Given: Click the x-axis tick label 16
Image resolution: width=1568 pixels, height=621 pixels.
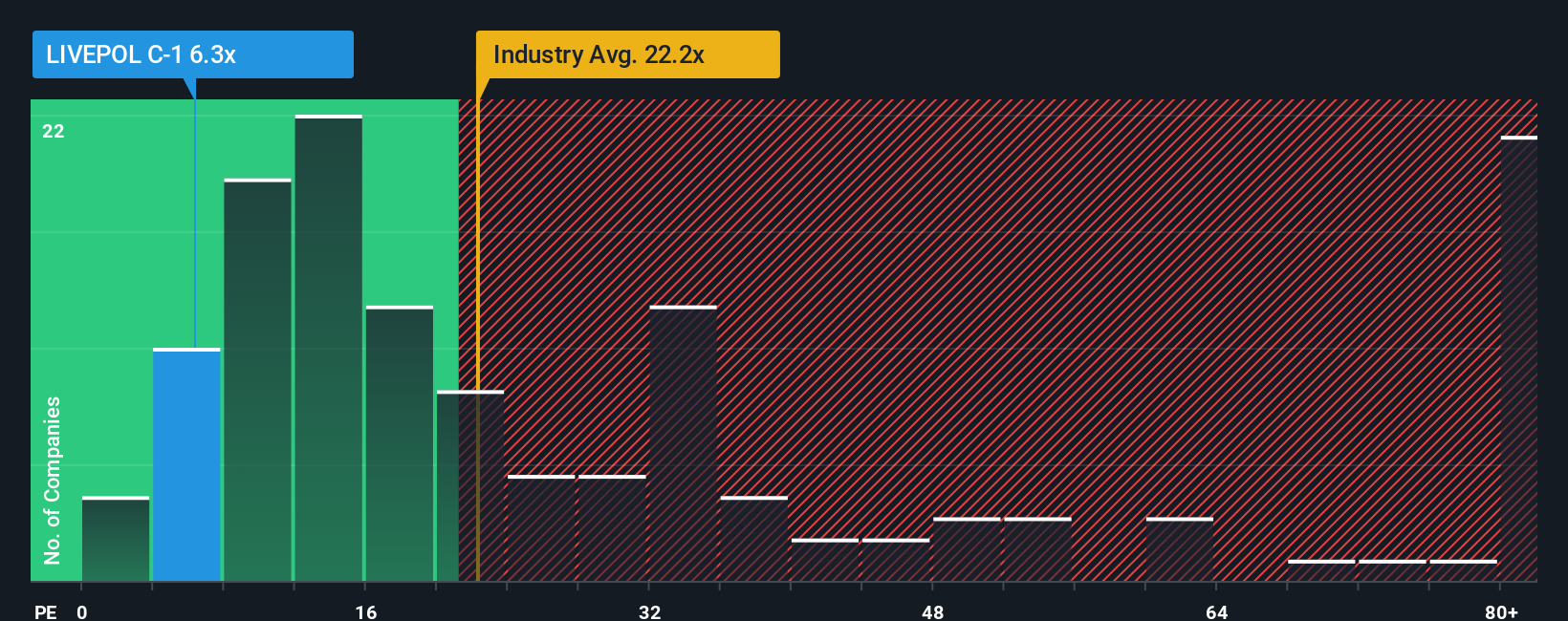Looking at the screenshot, I should (x=366, y=612).
